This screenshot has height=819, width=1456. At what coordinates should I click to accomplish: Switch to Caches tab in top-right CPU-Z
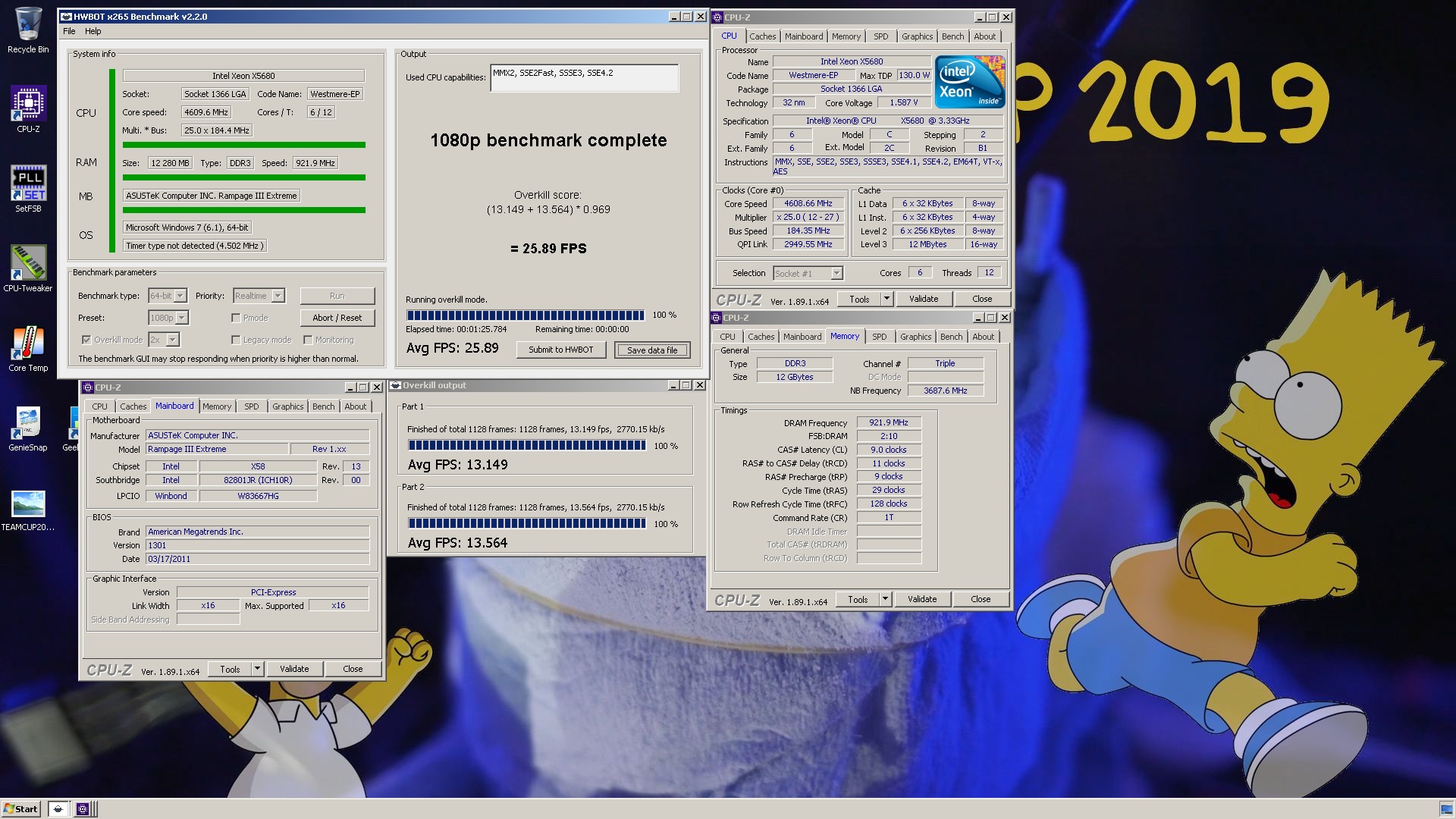click(763, 36)
